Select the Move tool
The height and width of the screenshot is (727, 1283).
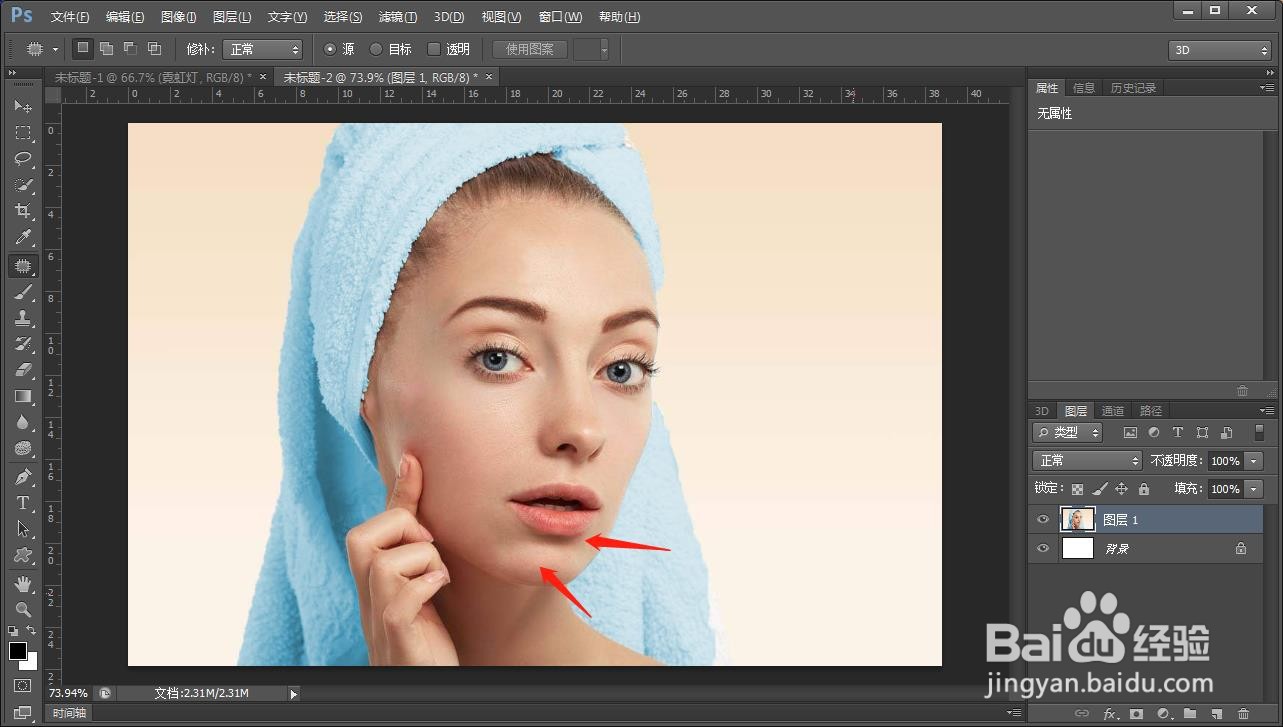[x=23, y=106]
